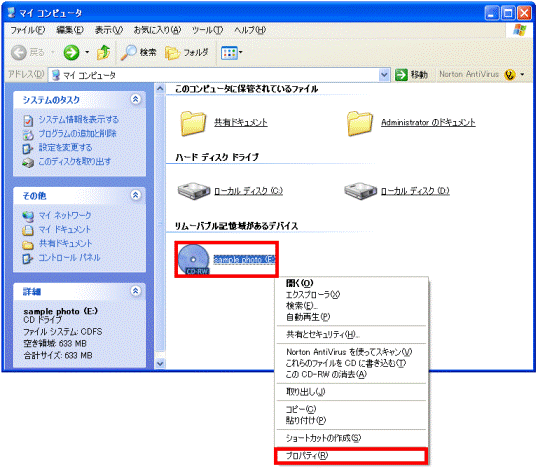Click the マイ ネットワーク icon
Screen dimensions: 538x469
(x=28, y=216)
